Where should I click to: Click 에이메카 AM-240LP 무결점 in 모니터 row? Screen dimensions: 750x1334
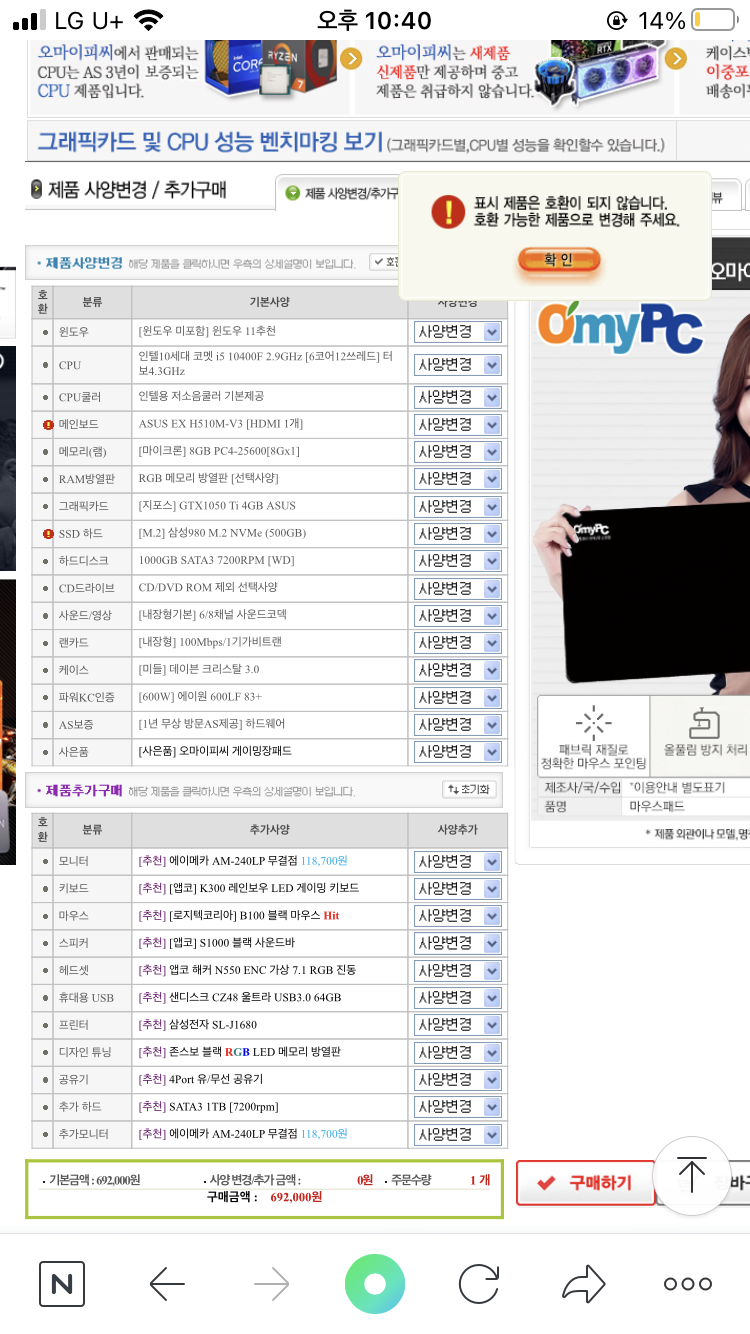[x=233, y=860]
